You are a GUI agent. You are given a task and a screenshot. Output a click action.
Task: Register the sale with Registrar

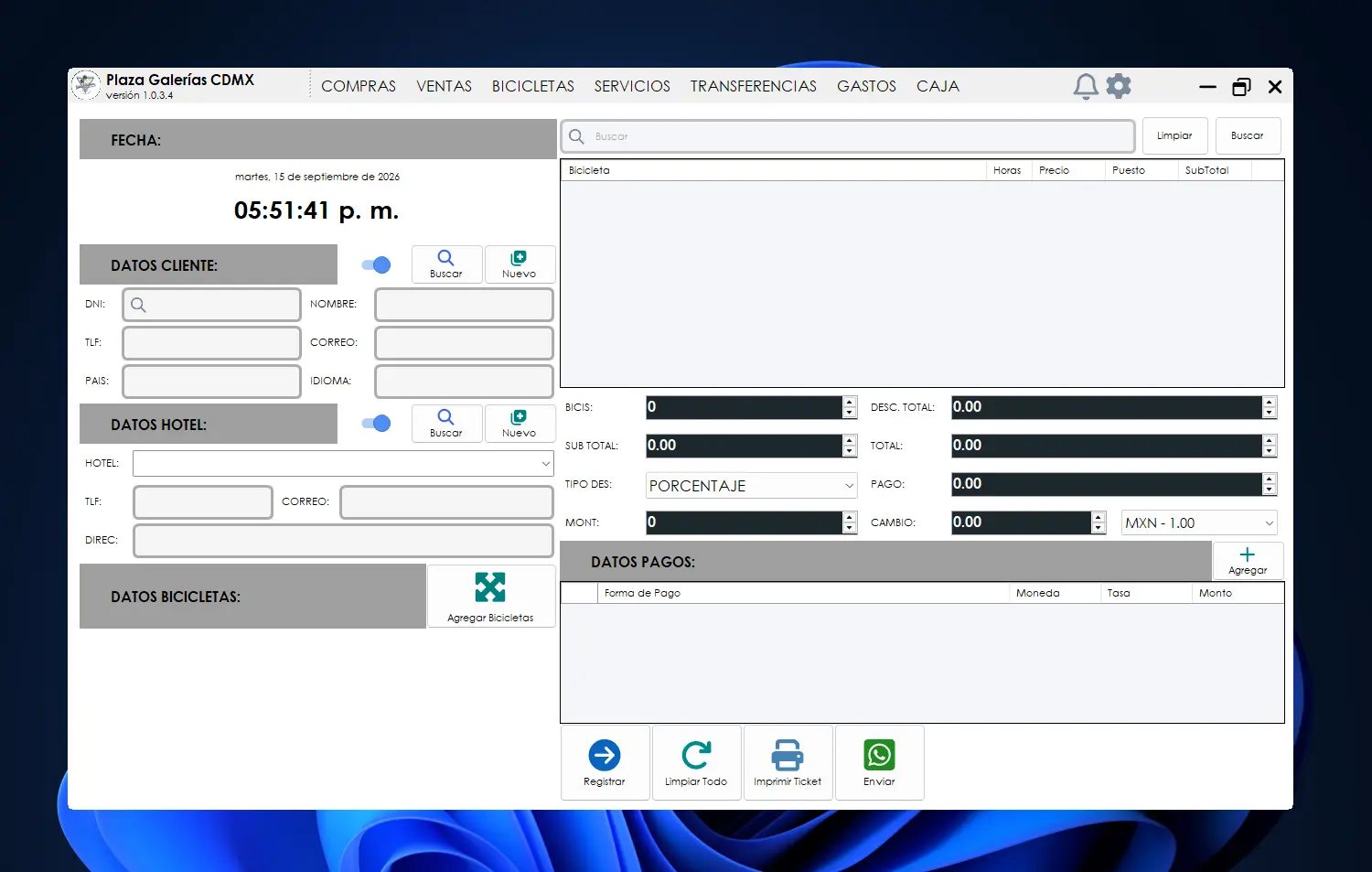point(605,763)
